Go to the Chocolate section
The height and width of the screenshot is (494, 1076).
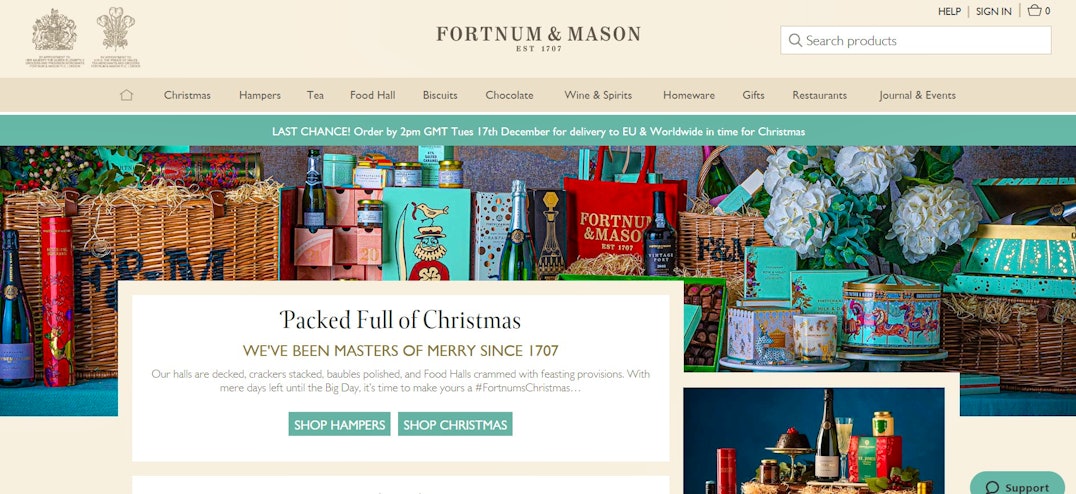[x=509, y=95]
